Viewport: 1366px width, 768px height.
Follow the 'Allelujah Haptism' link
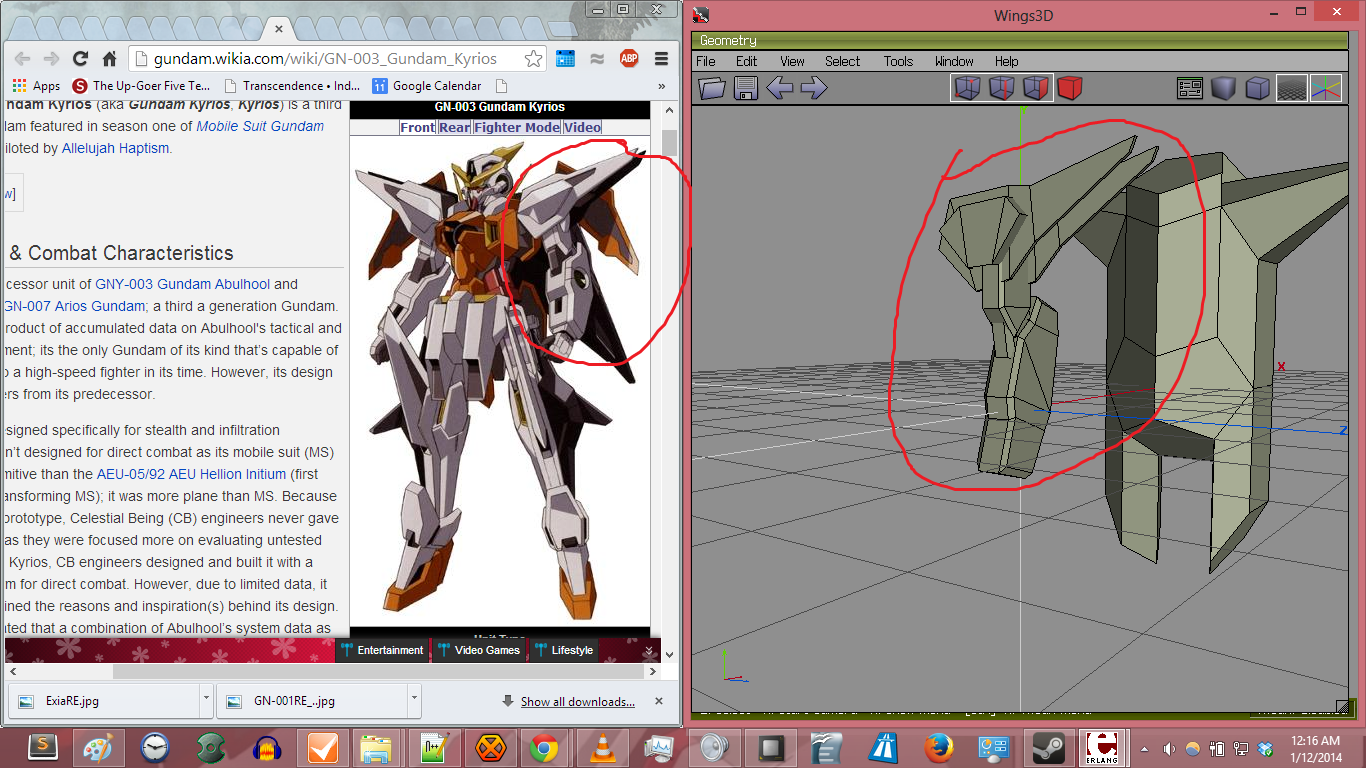tap(115, 148)
